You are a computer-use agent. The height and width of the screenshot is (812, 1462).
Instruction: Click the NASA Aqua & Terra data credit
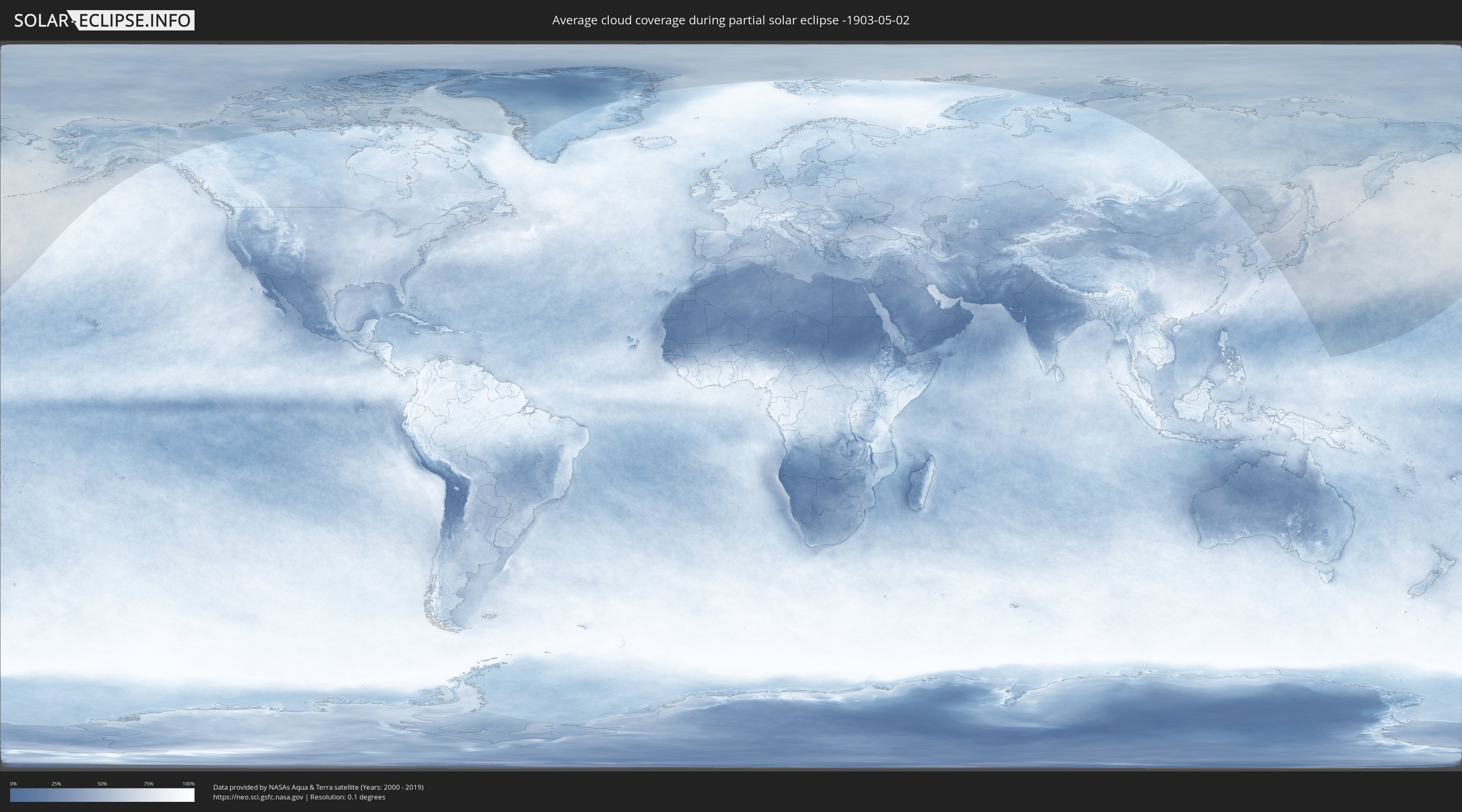click(x=318, y=787)
